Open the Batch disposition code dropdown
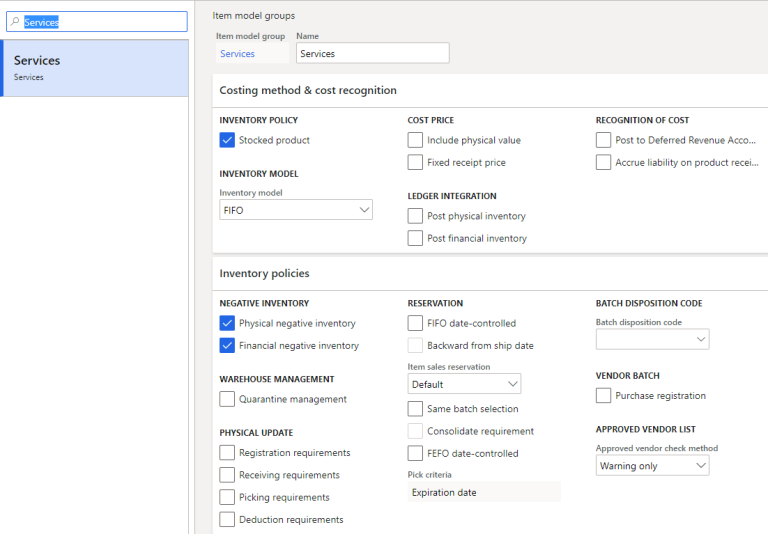Image resolution: width=768 pixels, height=534 pixels. [x=652, y=340]
